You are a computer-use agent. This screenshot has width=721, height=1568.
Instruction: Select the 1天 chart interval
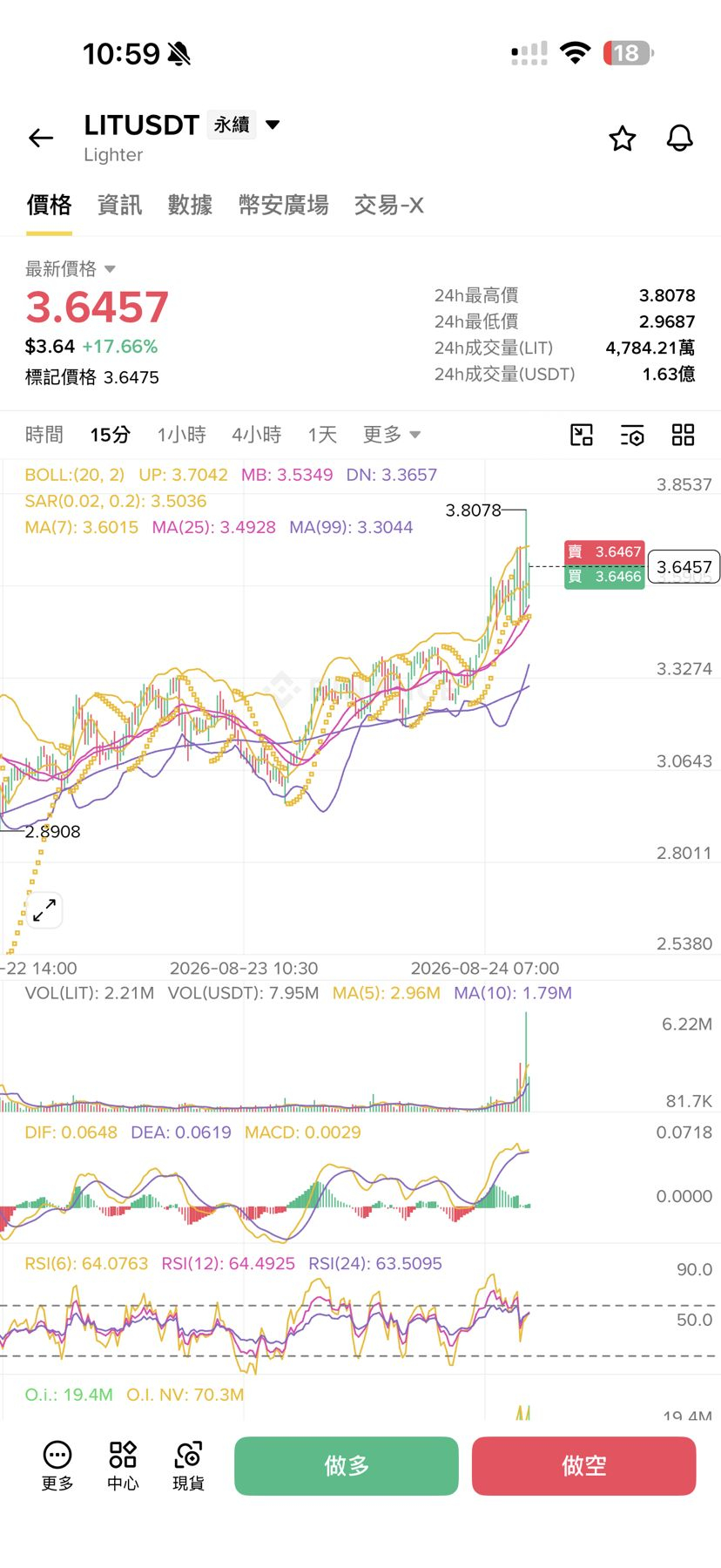322,435
